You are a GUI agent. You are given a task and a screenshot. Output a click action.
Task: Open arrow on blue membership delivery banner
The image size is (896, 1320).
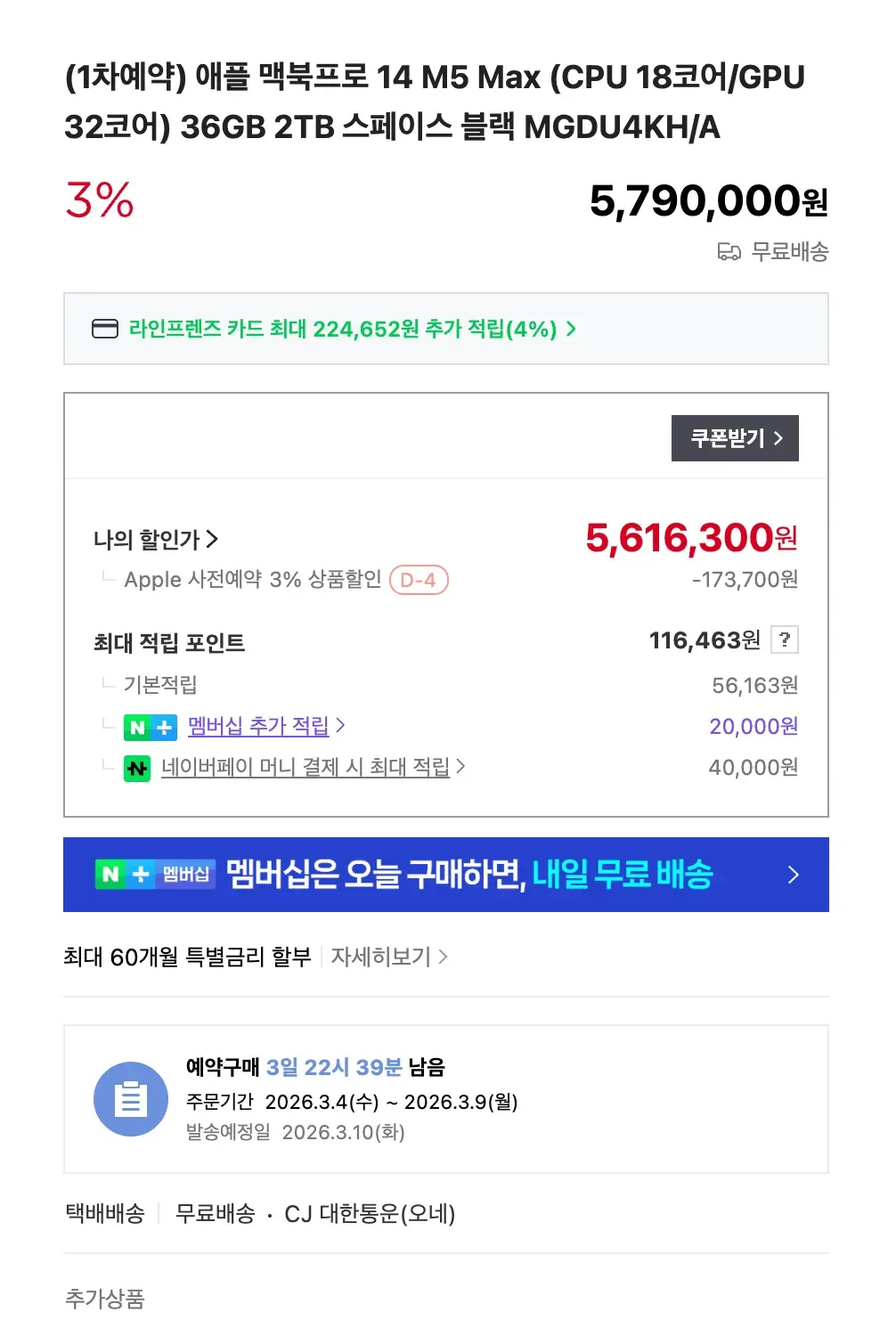[794, 875]
